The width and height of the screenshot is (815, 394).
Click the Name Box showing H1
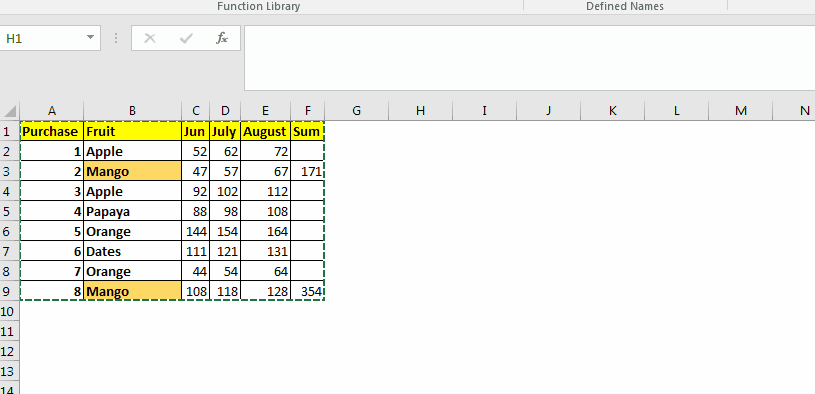coord(43,38)
